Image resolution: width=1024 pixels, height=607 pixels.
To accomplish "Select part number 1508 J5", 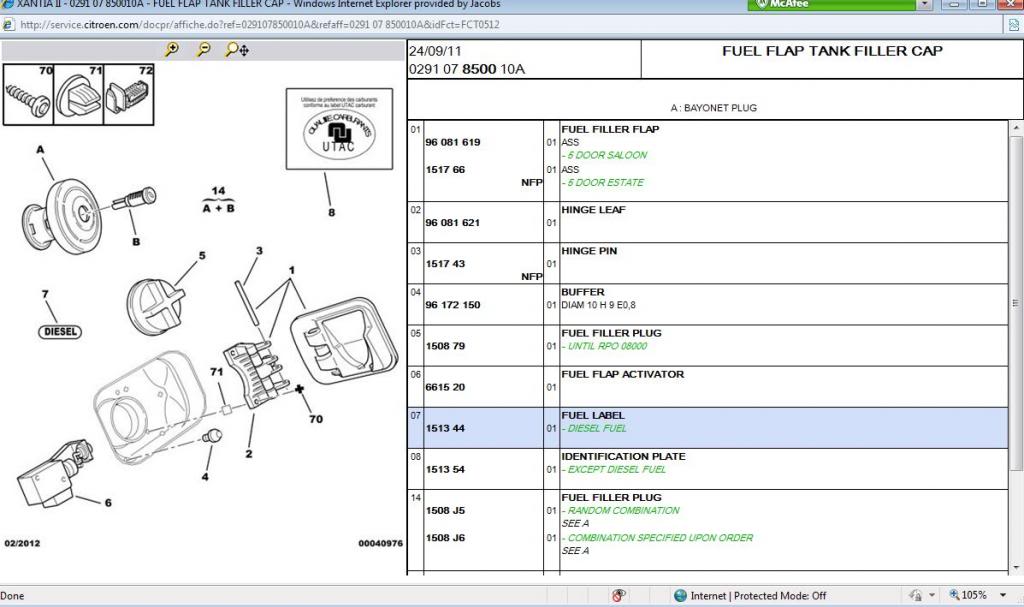I will click(445, 510).
